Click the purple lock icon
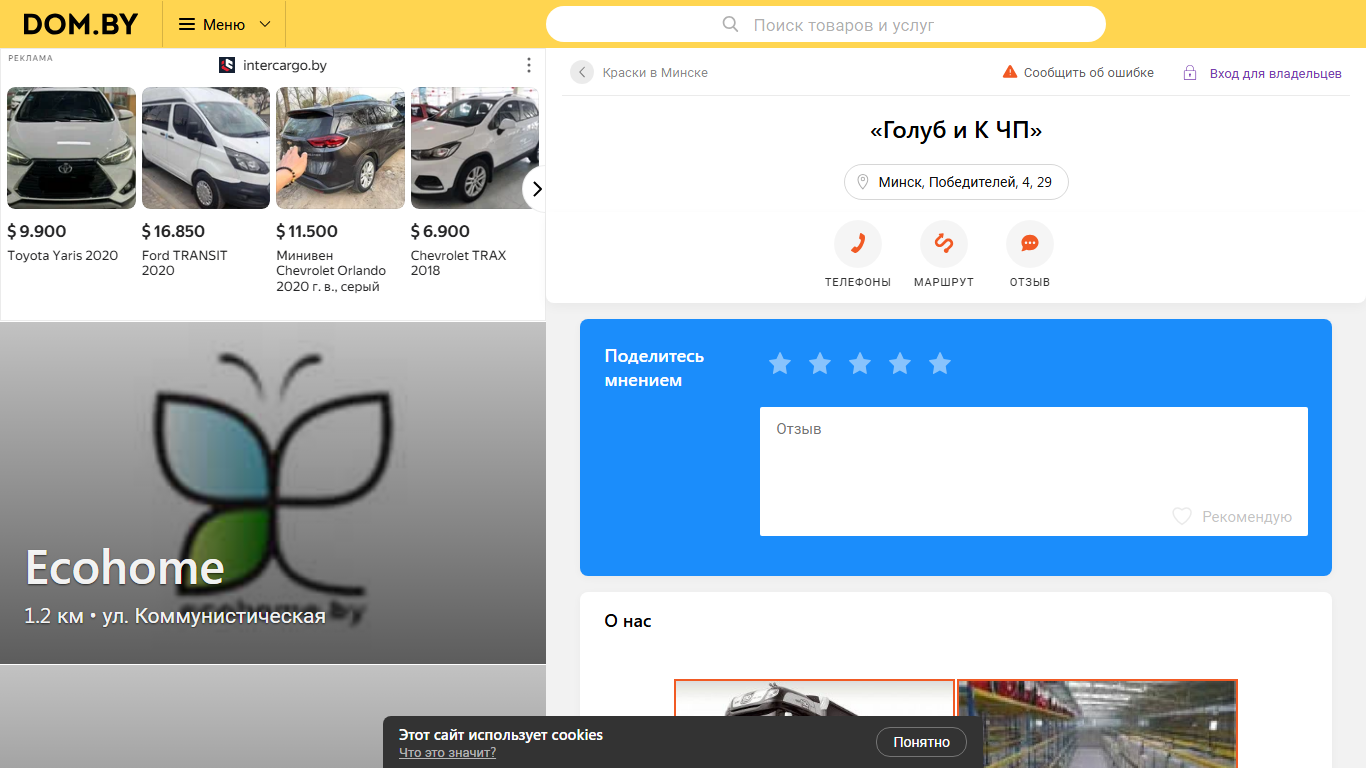 (x=1190, y=73)
